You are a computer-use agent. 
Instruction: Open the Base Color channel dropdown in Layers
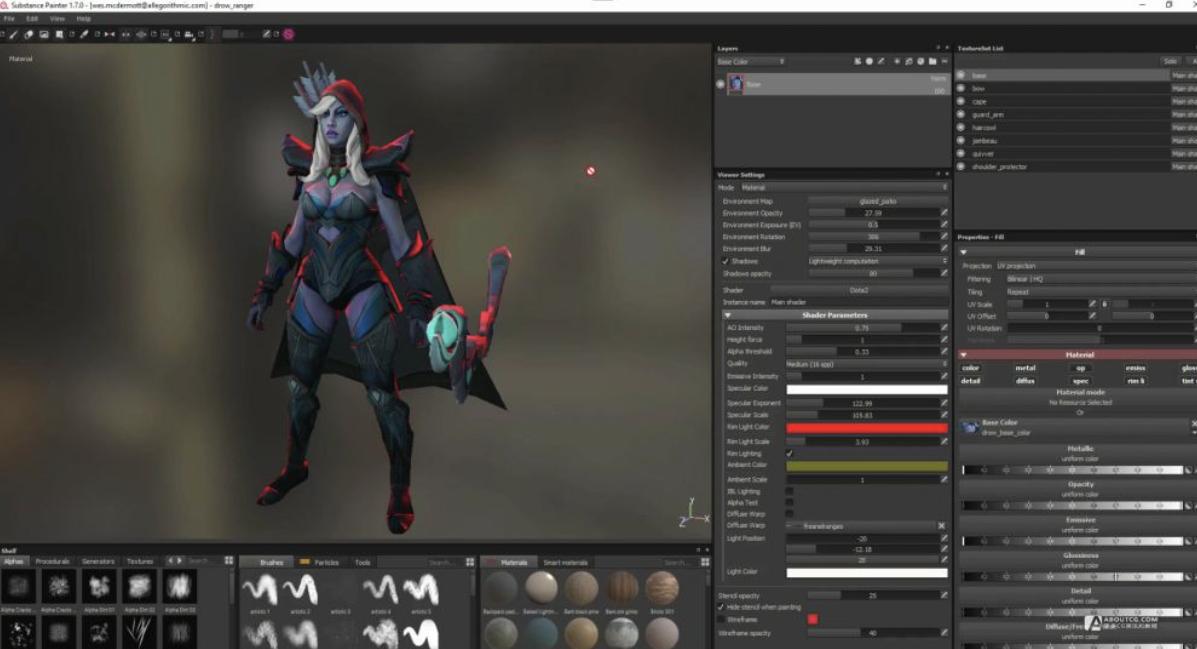[x=750, y=62]
